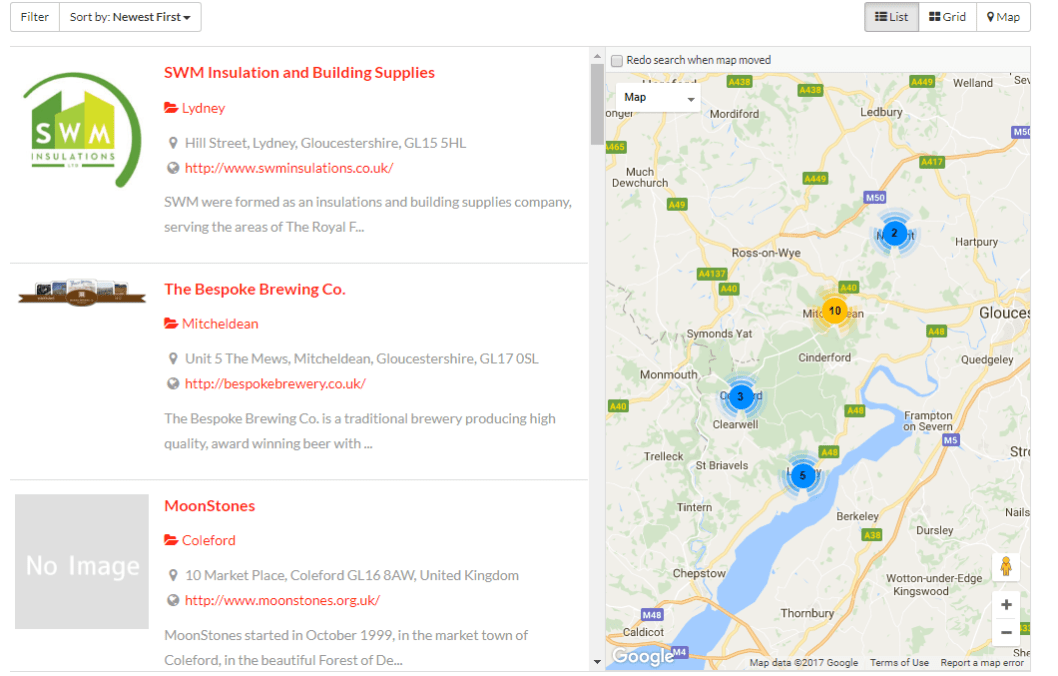The width and height of the screenshot is (1058, 676).
Task: Visit http://www.swminsulations.co.uk/ link
Action: [289, 168]
